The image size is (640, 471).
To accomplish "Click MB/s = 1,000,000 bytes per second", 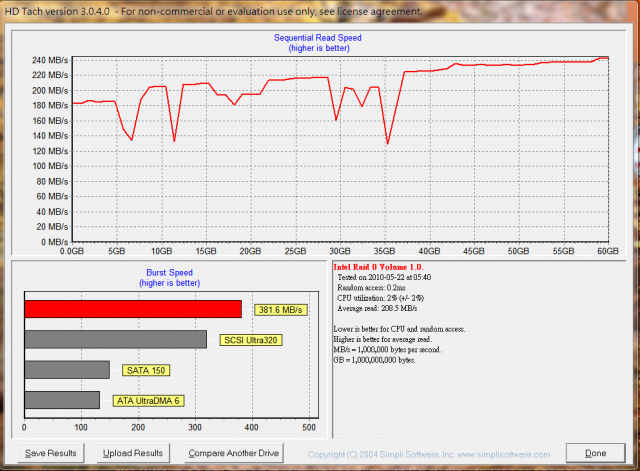I will [387, 350].
